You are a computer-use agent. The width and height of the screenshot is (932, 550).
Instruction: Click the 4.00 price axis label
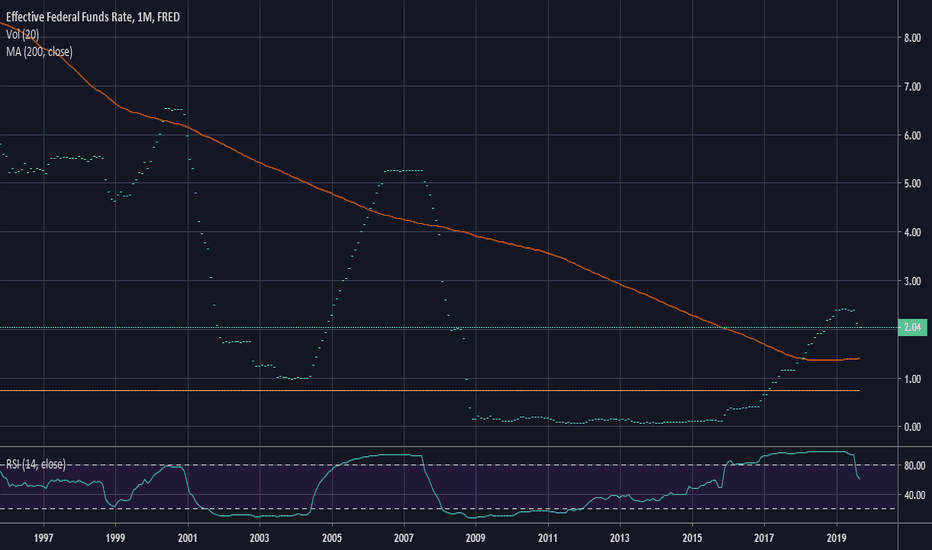pyautogui.click(x=912, y=232)
